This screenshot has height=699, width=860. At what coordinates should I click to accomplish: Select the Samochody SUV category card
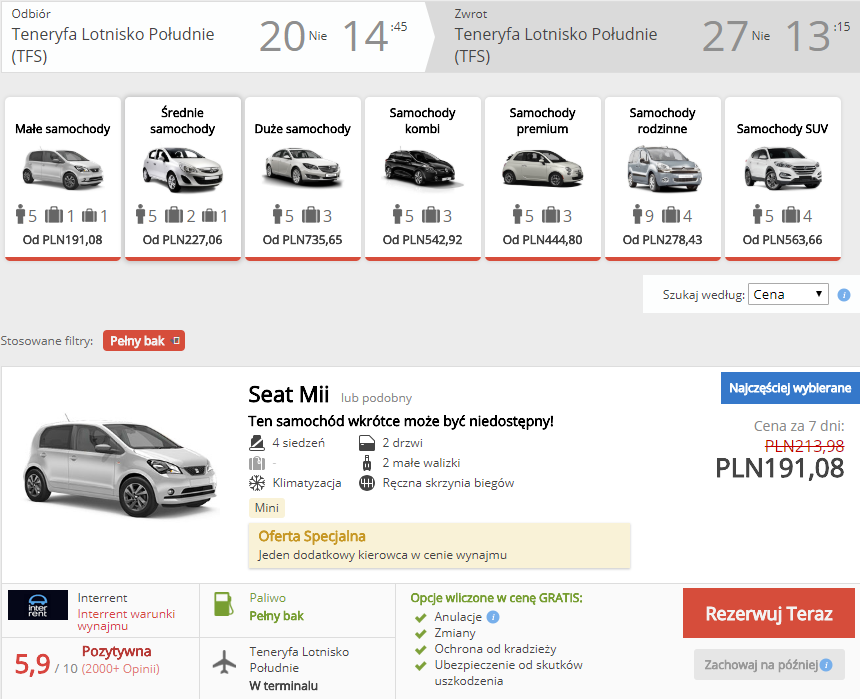pyautogui.click(x=783, y=178)
